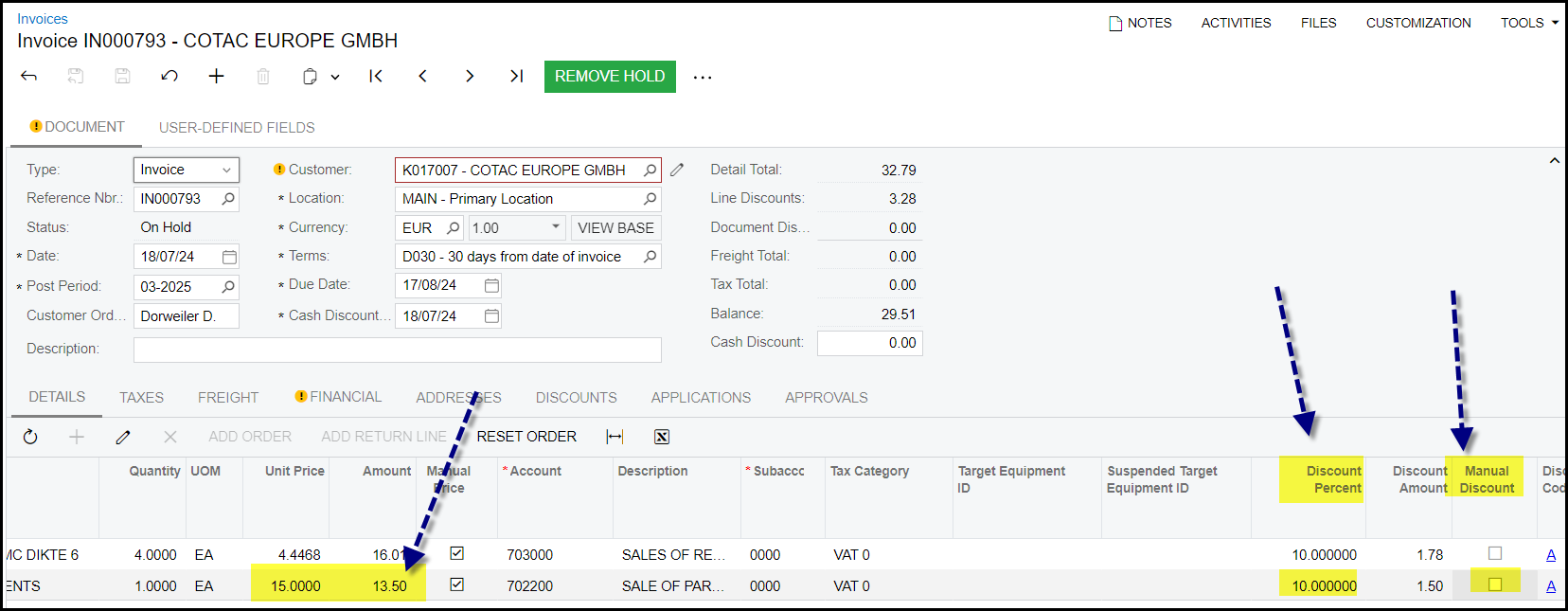Navigate to the next invoice record
This screenshot has width=1568, height=611.
470,77
